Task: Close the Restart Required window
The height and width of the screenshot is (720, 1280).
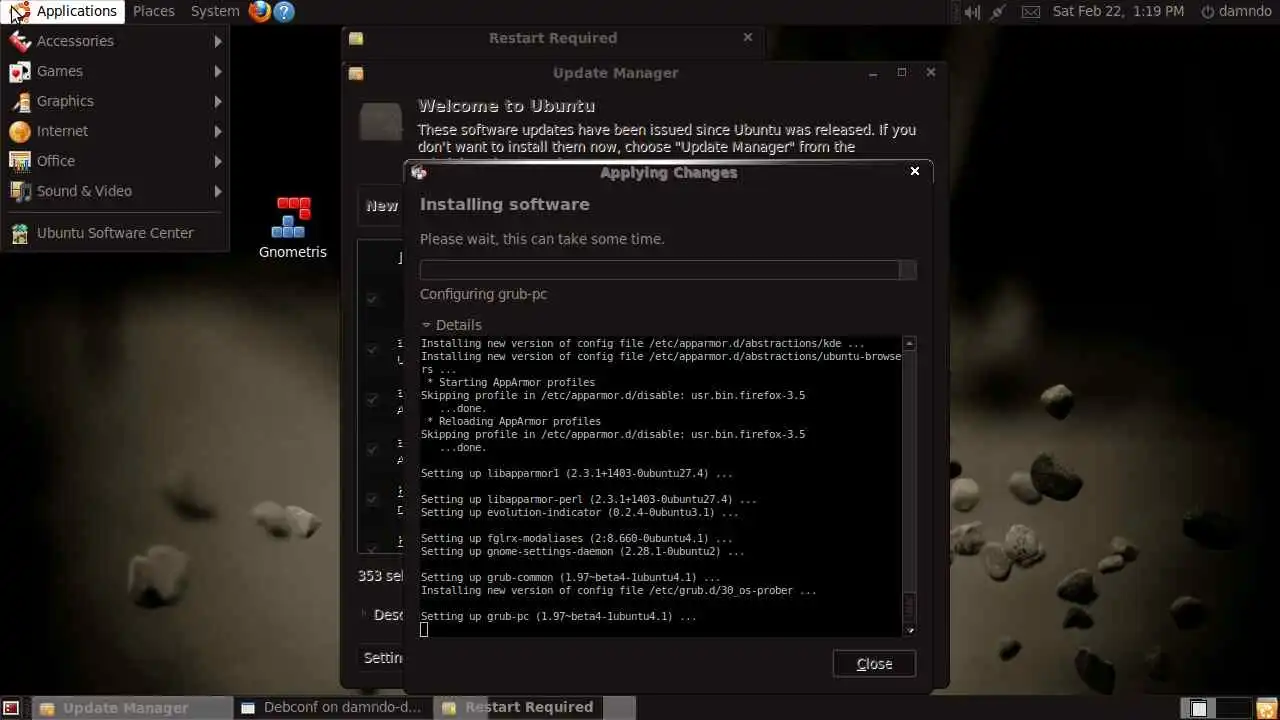Action: click(x=747, y=37)
